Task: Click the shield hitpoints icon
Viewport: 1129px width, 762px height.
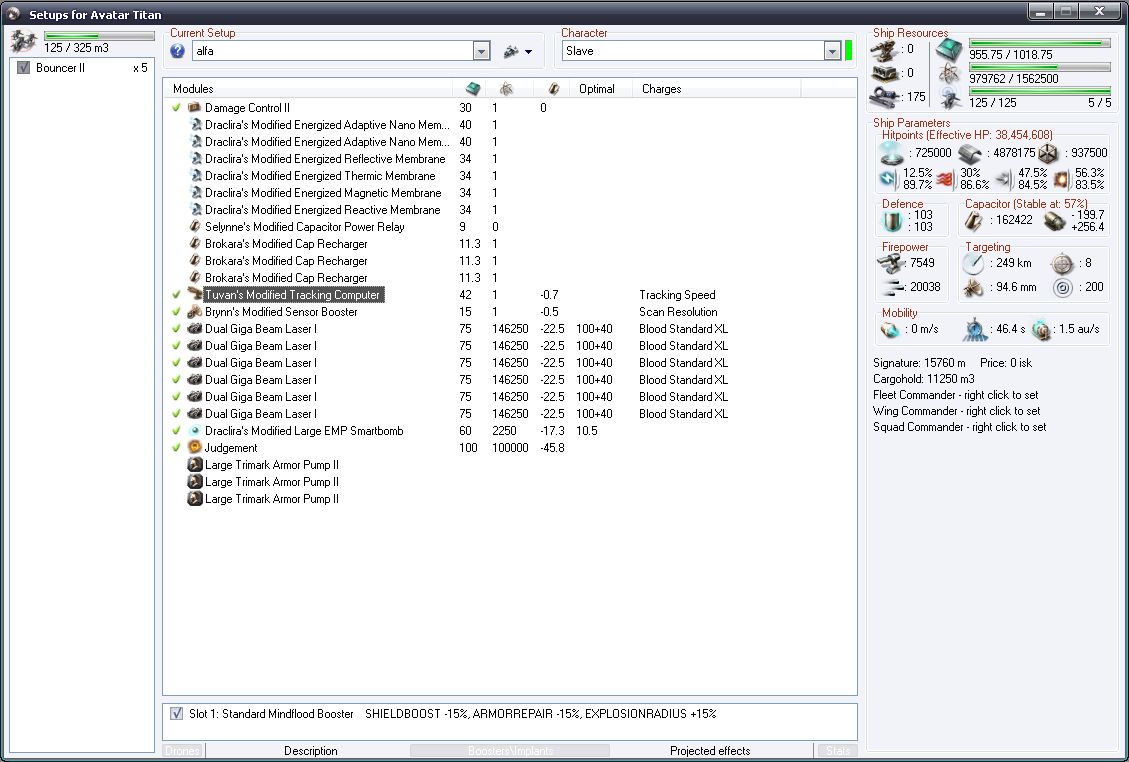Action: click(x=892, y=153)
